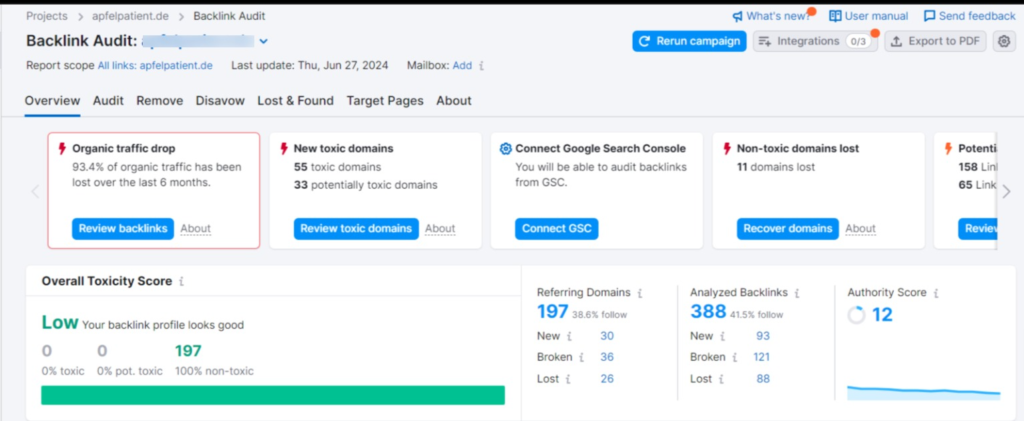Click the 33 potentially toxic domains text
Image resolution: width=1024 pixels, height=421 pixels.
[x=366, y=185]
